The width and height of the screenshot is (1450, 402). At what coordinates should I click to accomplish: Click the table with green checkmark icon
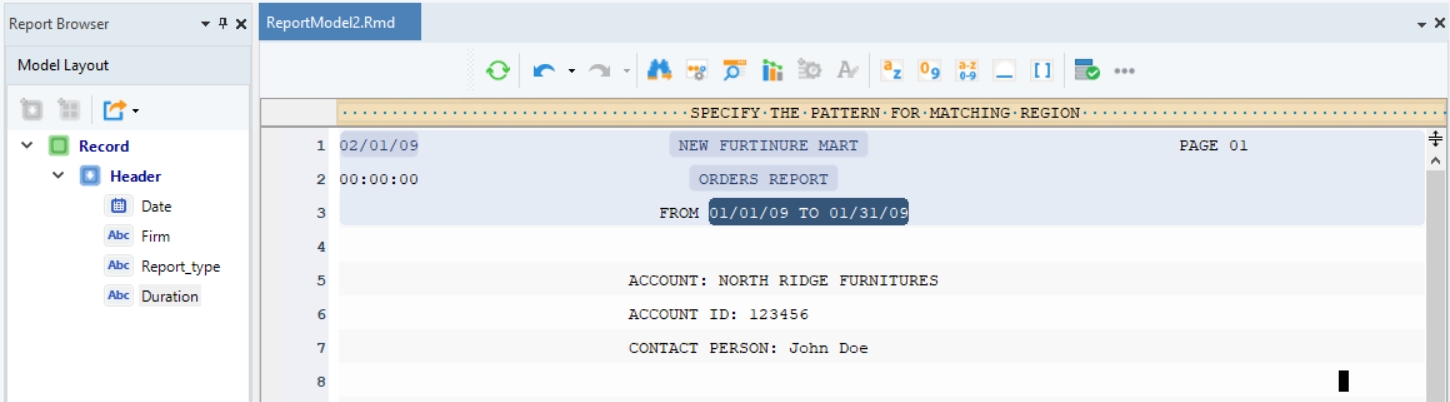coord(1087,71)
